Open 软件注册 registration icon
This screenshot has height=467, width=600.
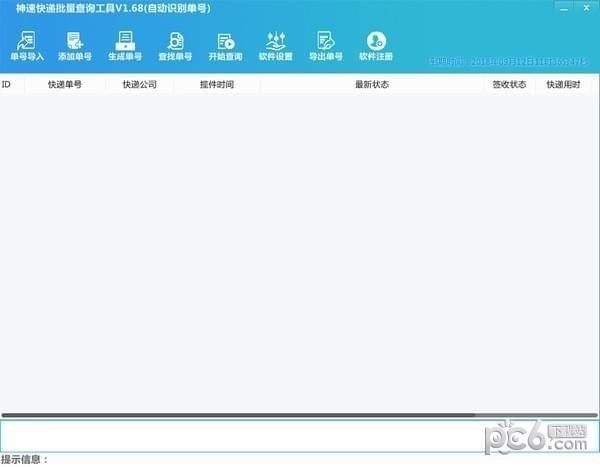point(376,46)
